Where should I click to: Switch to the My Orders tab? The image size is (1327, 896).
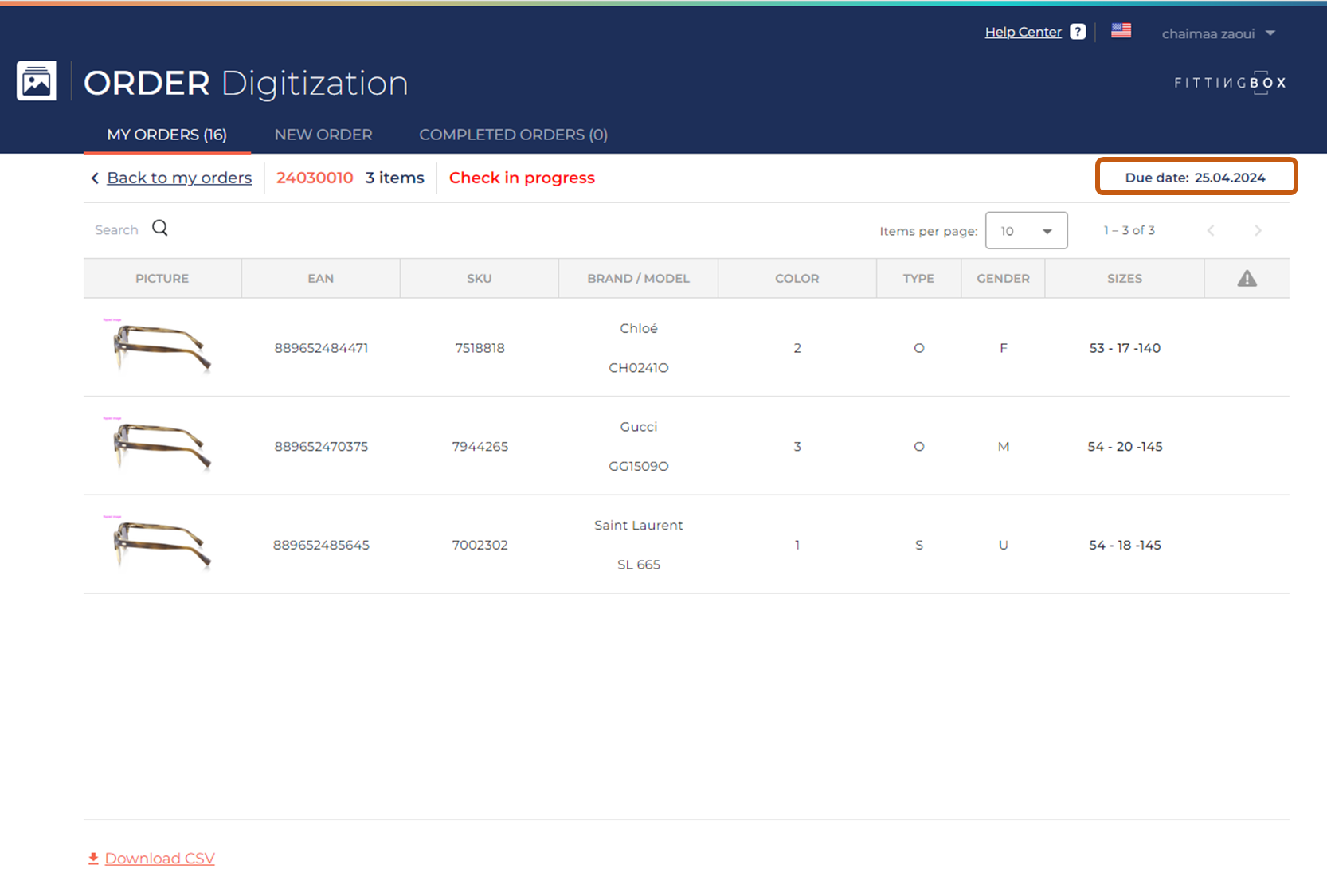167,135
